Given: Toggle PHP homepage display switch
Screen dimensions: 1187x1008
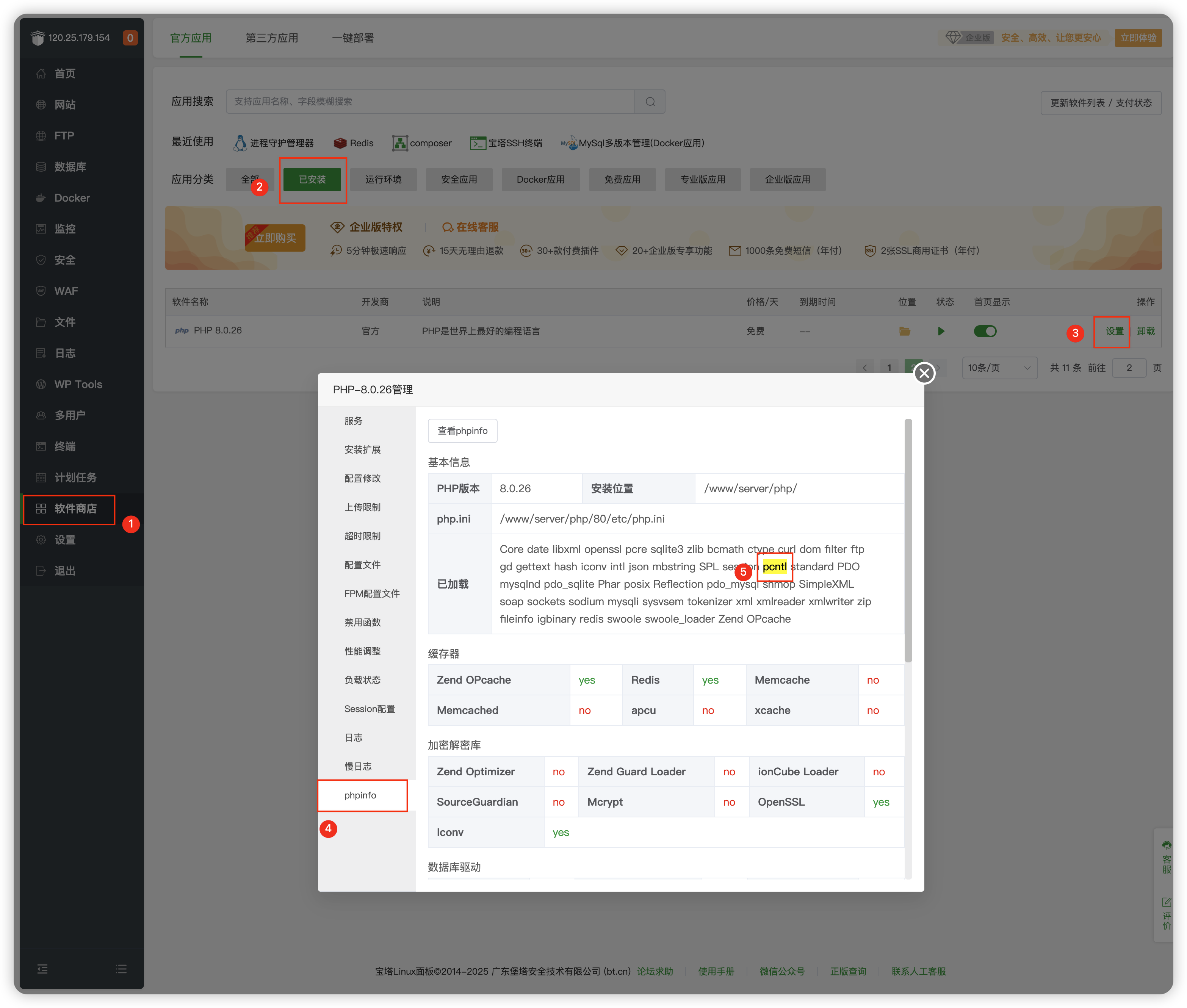Looking at the screenshot, I should coord(985,332).
